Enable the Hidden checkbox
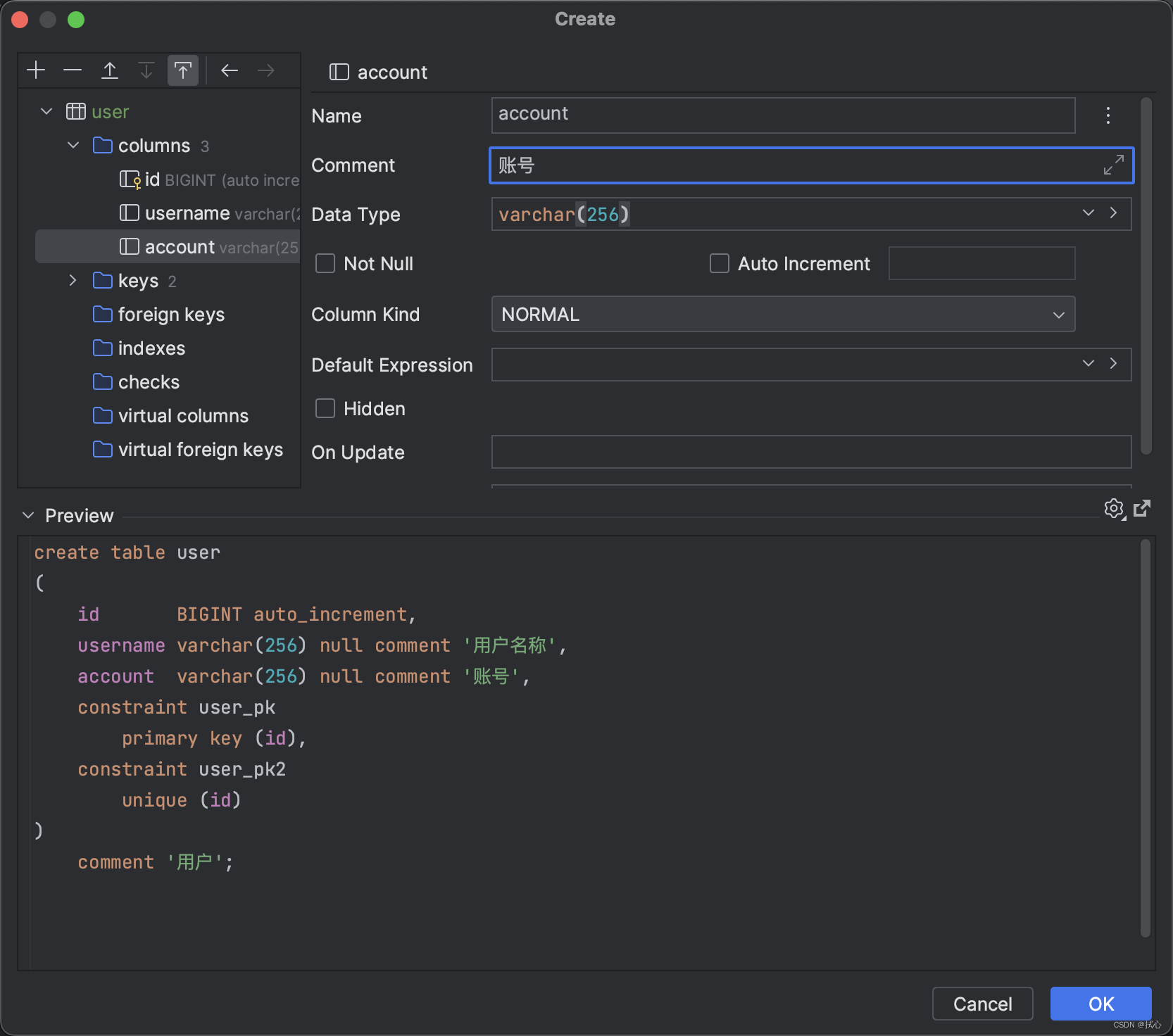1173x1036 pixels. [x=325, y=408]
